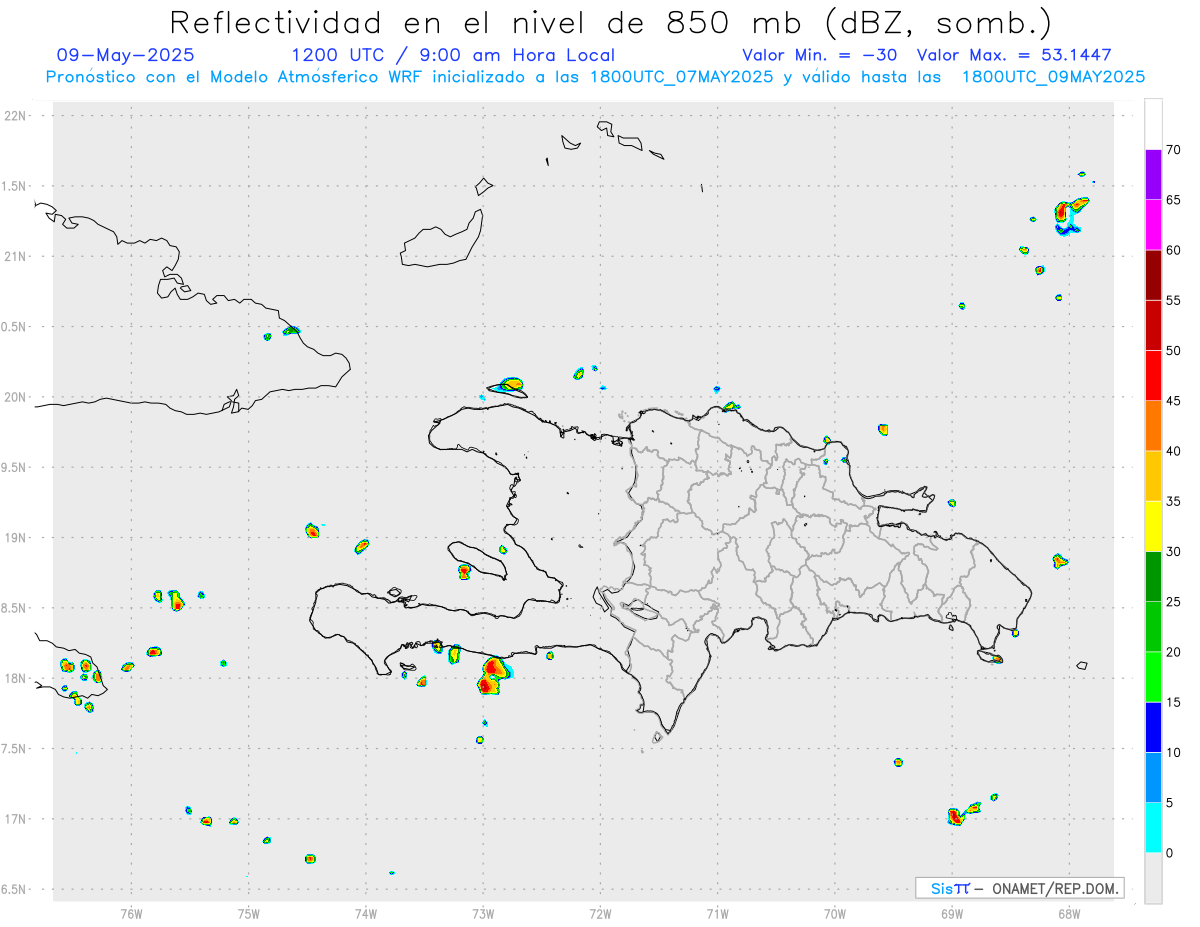Click the purple 65–70 dBZ colorbar segment
The image size is (1200, 927).
point(1153,175)
